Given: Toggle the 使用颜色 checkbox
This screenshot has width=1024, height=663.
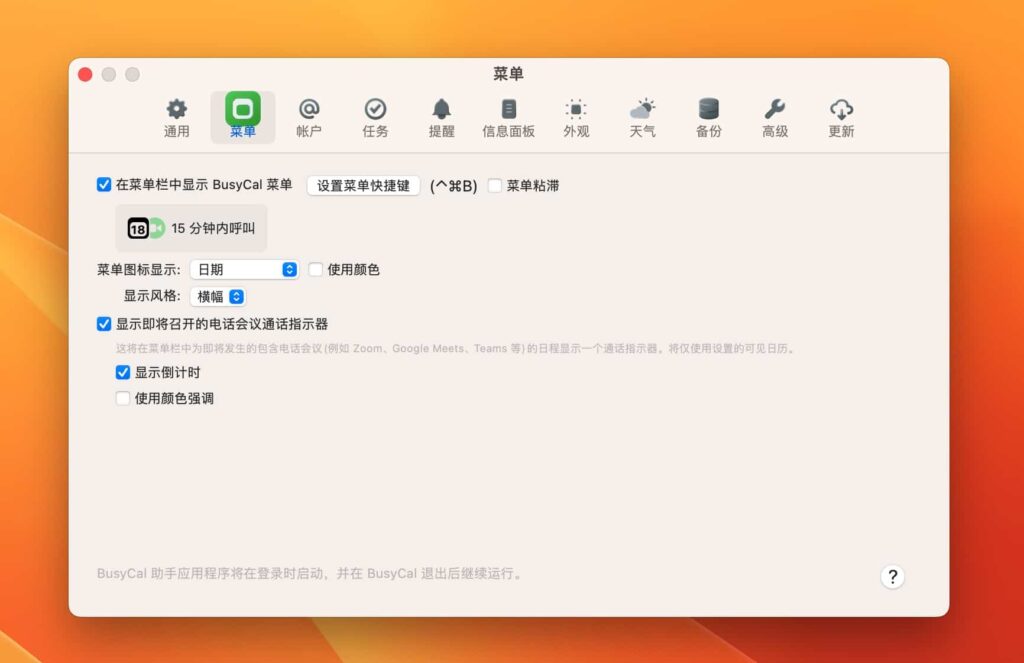Looking at the screenshot, I should click(316, 269).
